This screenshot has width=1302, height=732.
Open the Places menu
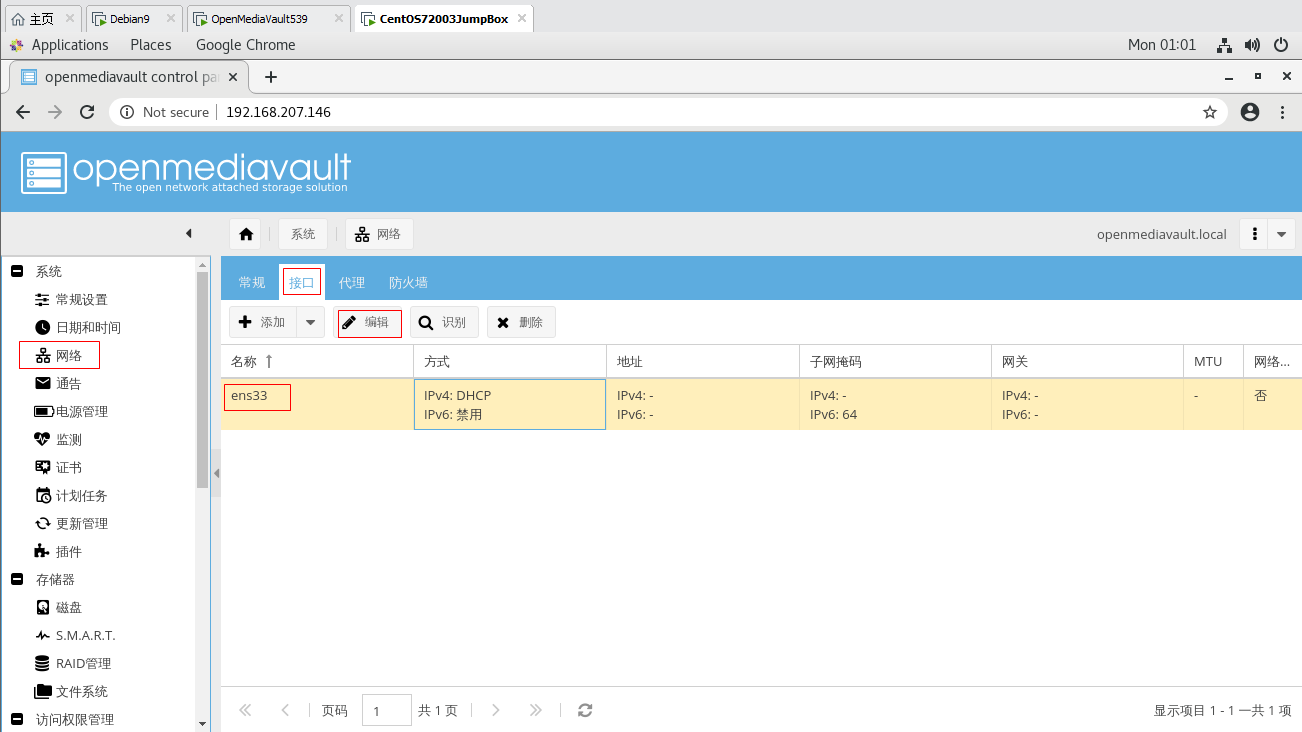151,45
